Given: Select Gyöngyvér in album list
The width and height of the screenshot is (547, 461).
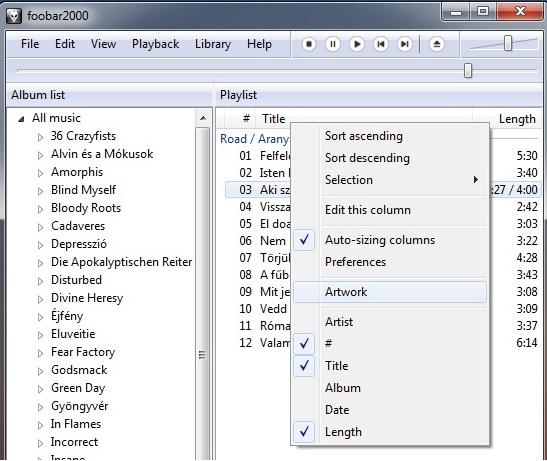Looking at the screenshot, I should 80,406.
